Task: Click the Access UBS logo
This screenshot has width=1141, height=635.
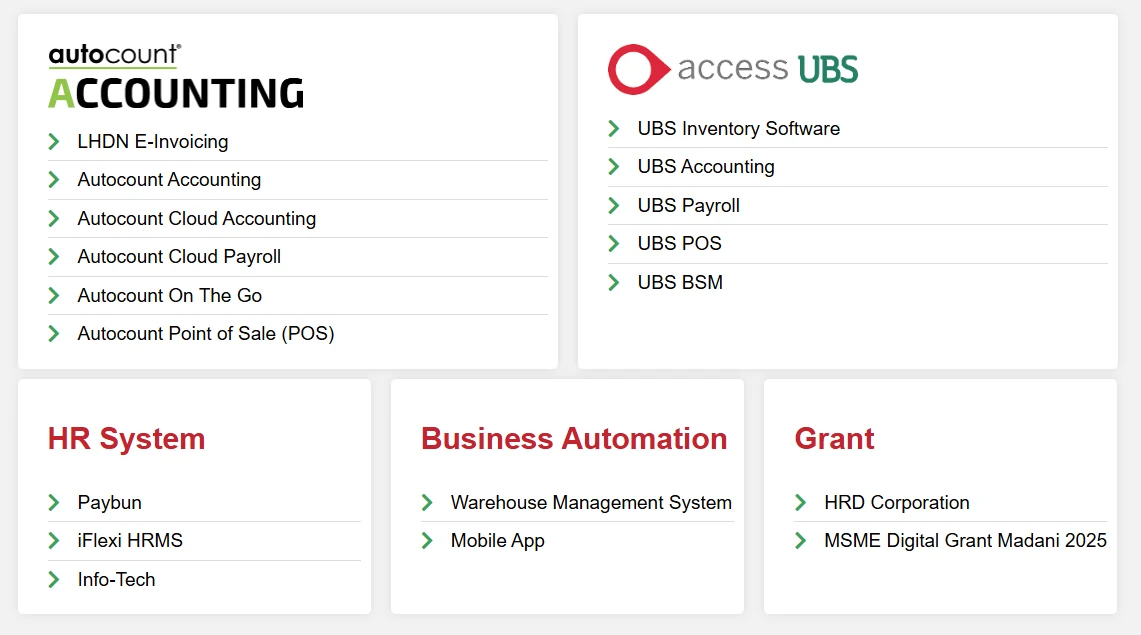Action: [x=733, y=69]
